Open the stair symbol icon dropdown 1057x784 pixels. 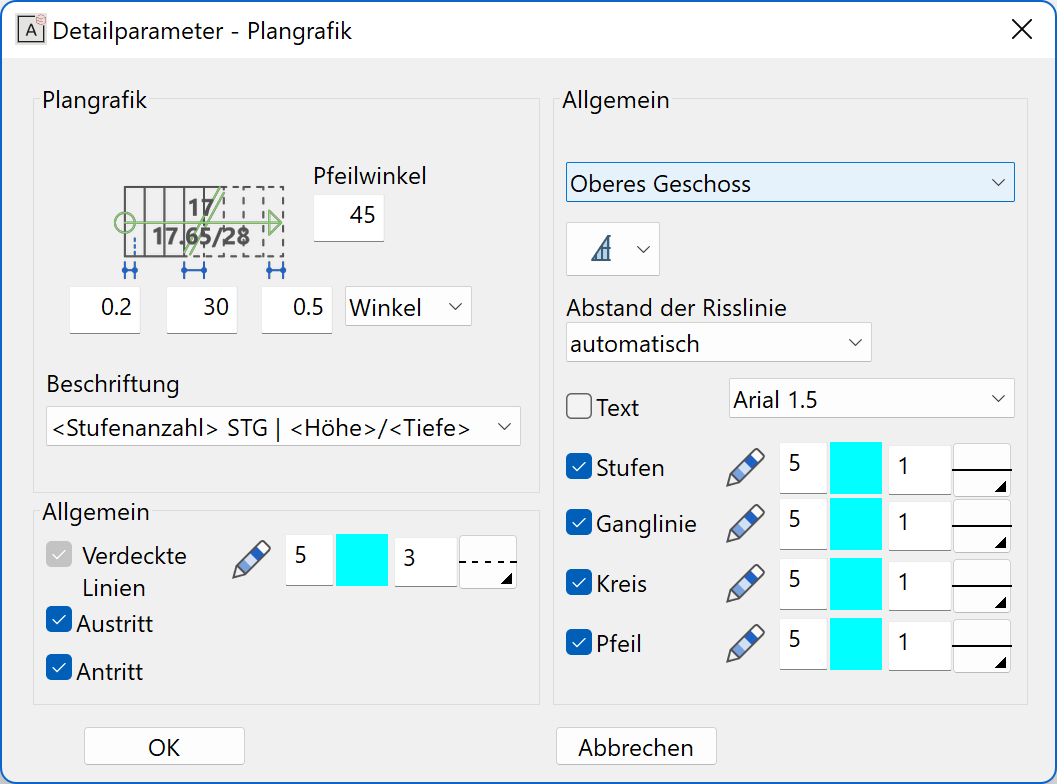coord(612,249)
